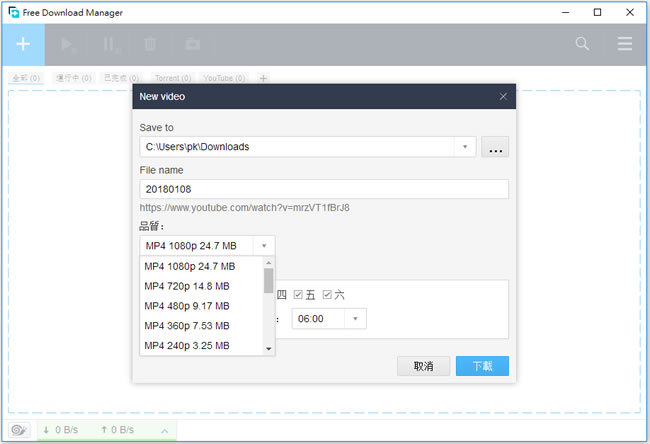The width and height of the screenshot is (650, 444).
Task: Click the plus icon to add download
Action: (23, 44)
